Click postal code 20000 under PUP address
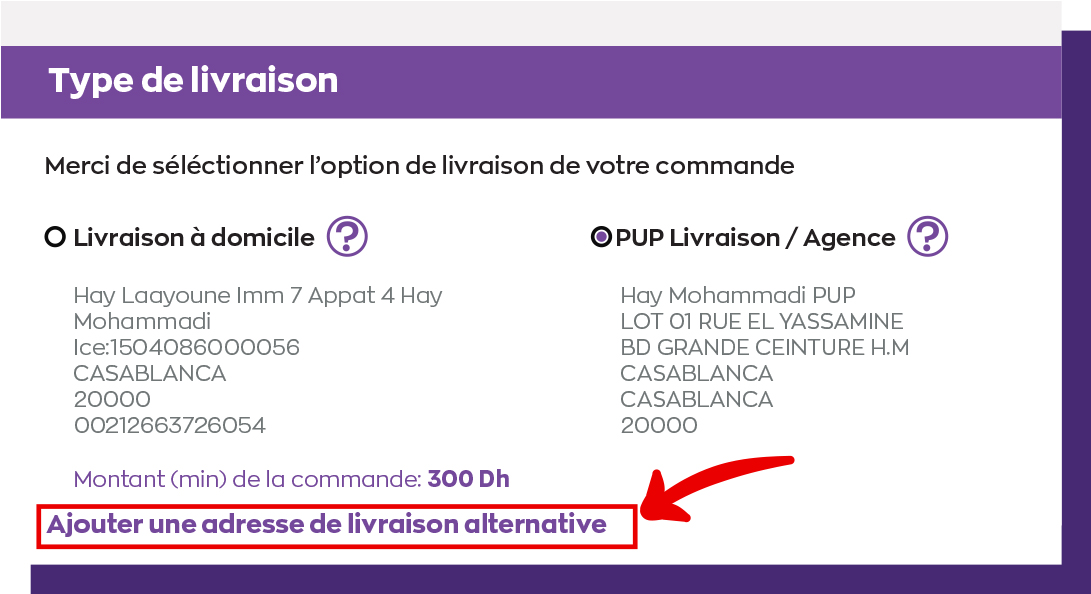Image resolution: width=1091 pixels, height=594 pixels. (659, 425)
